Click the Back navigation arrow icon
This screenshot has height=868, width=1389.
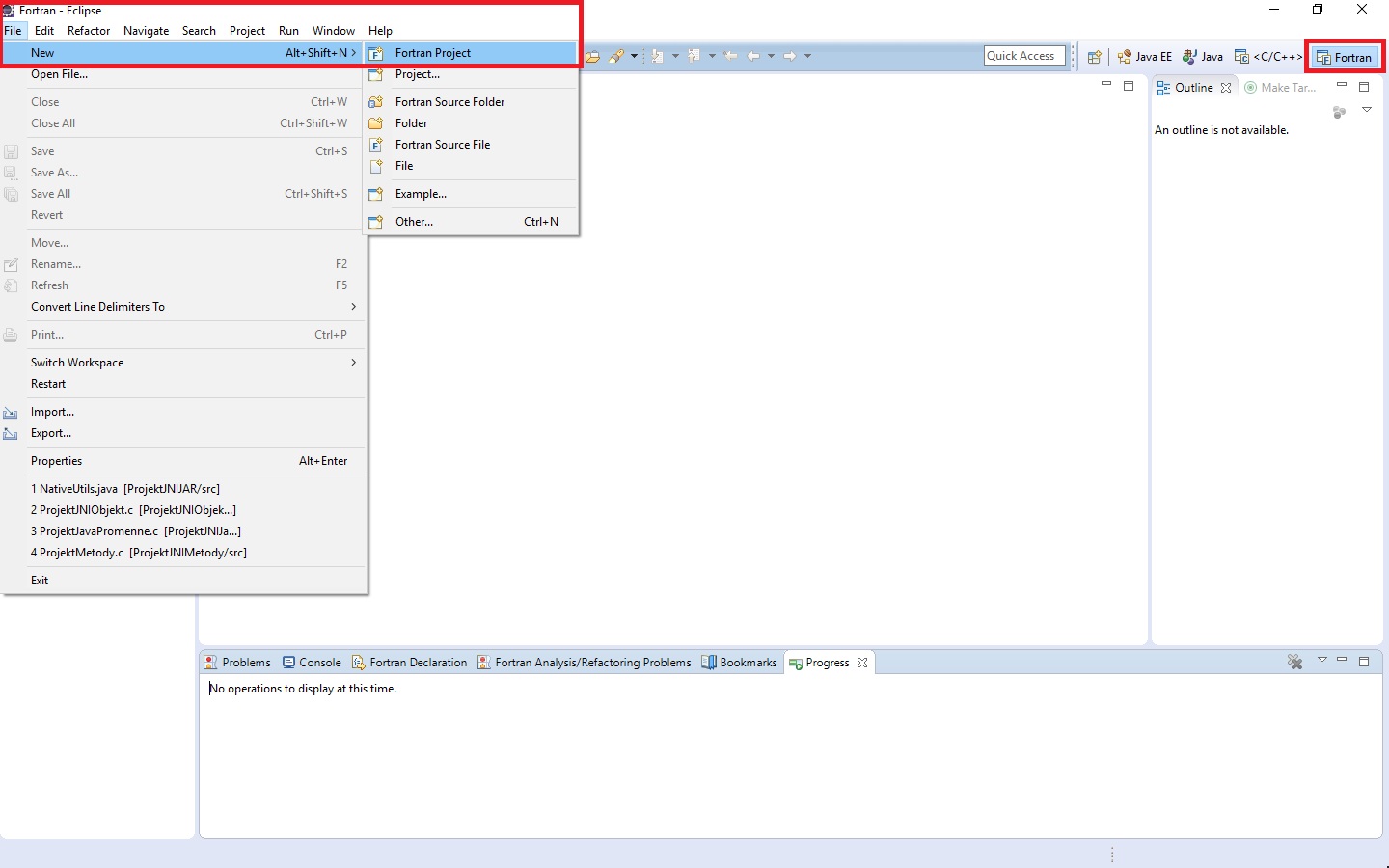pos(753,56)
